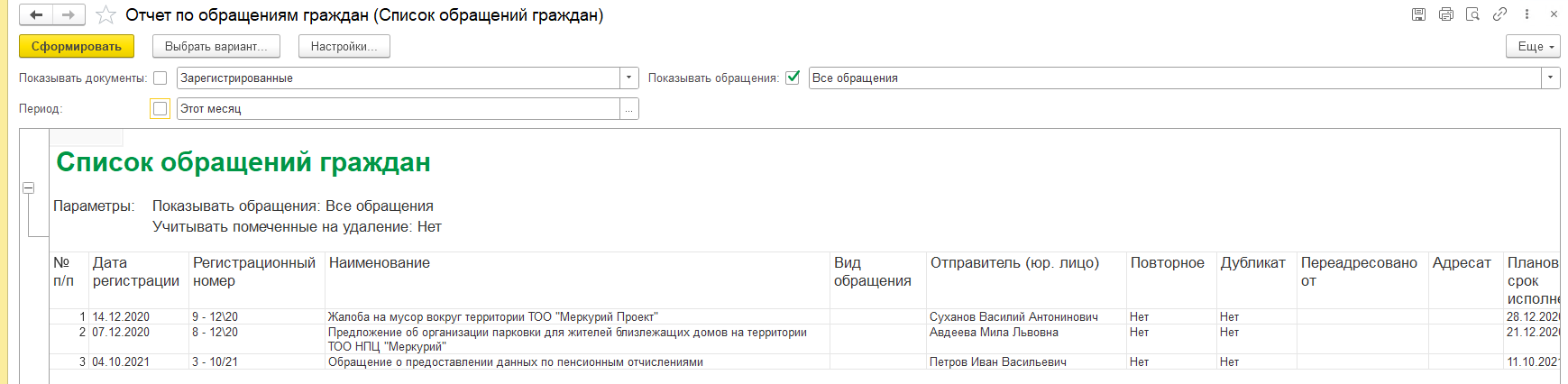This screenshot has height=384, width=1568.
Task: Click the back navigation arrow
Action: [36, 15]
